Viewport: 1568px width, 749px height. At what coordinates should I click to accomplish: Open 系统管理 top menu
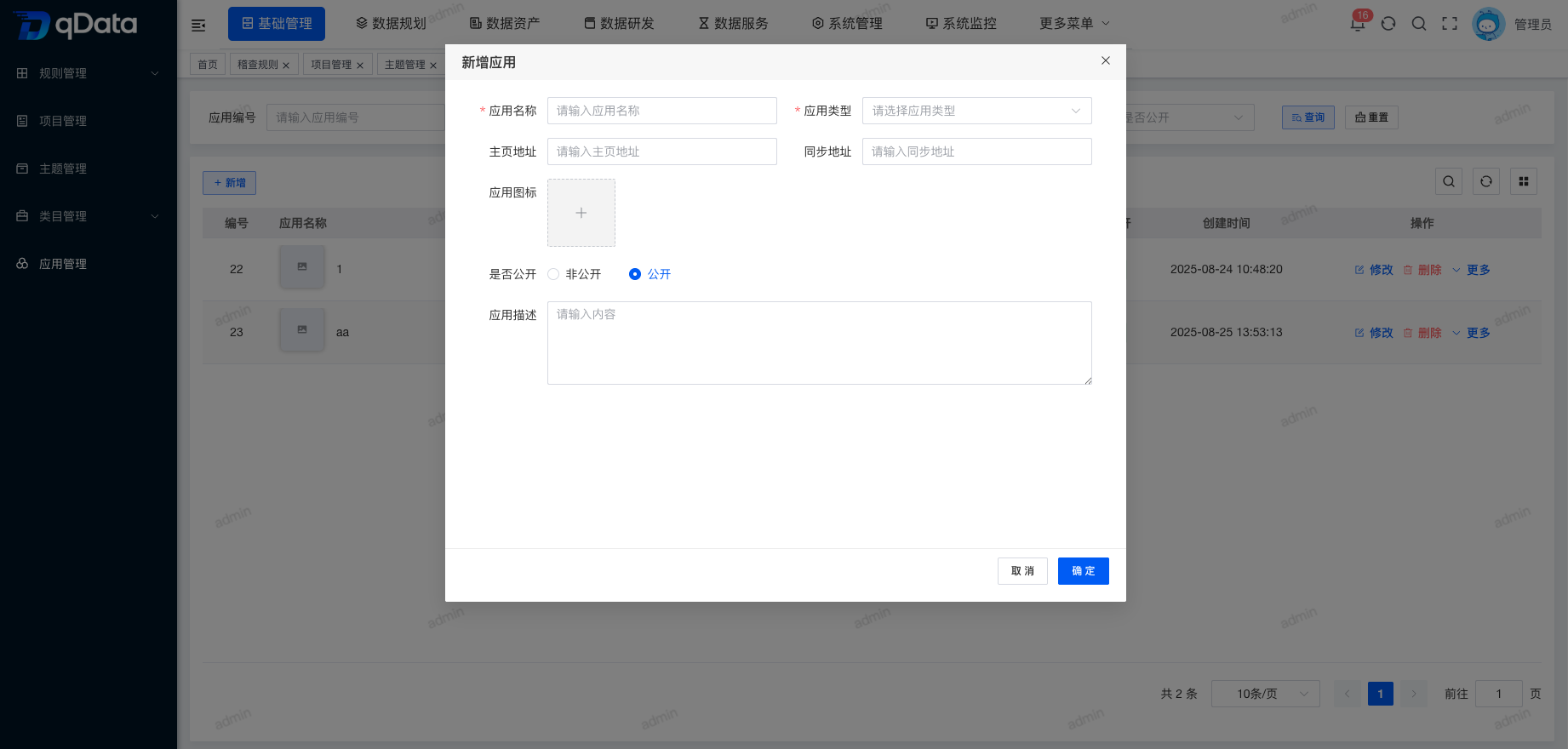point(847,24)
